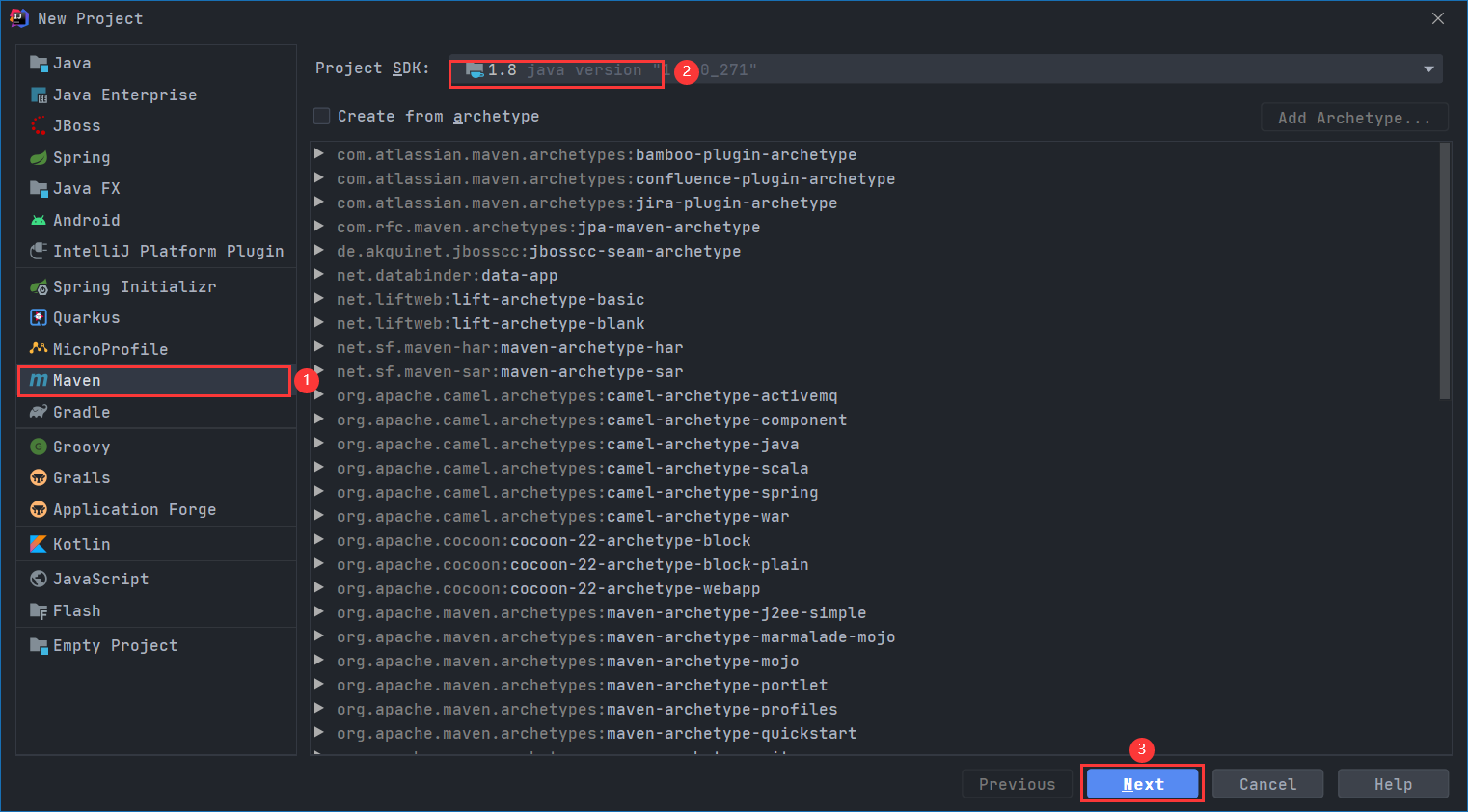Select camel-archetype-java row
The width and height of the screenshot is (1468, 812).
point(876,445)
